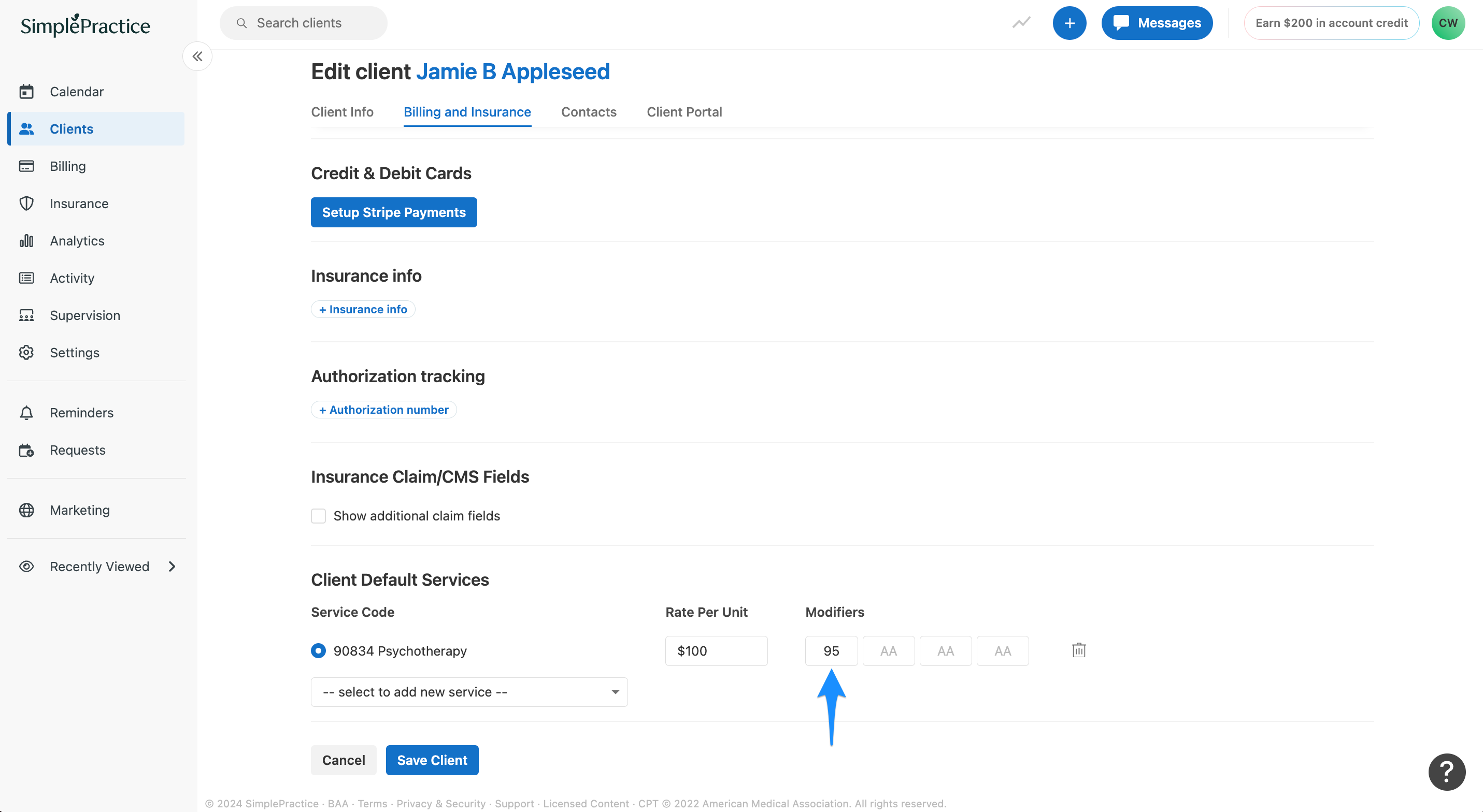Switch to the Contacts tab
The image size is (1483, 812).
588,112
